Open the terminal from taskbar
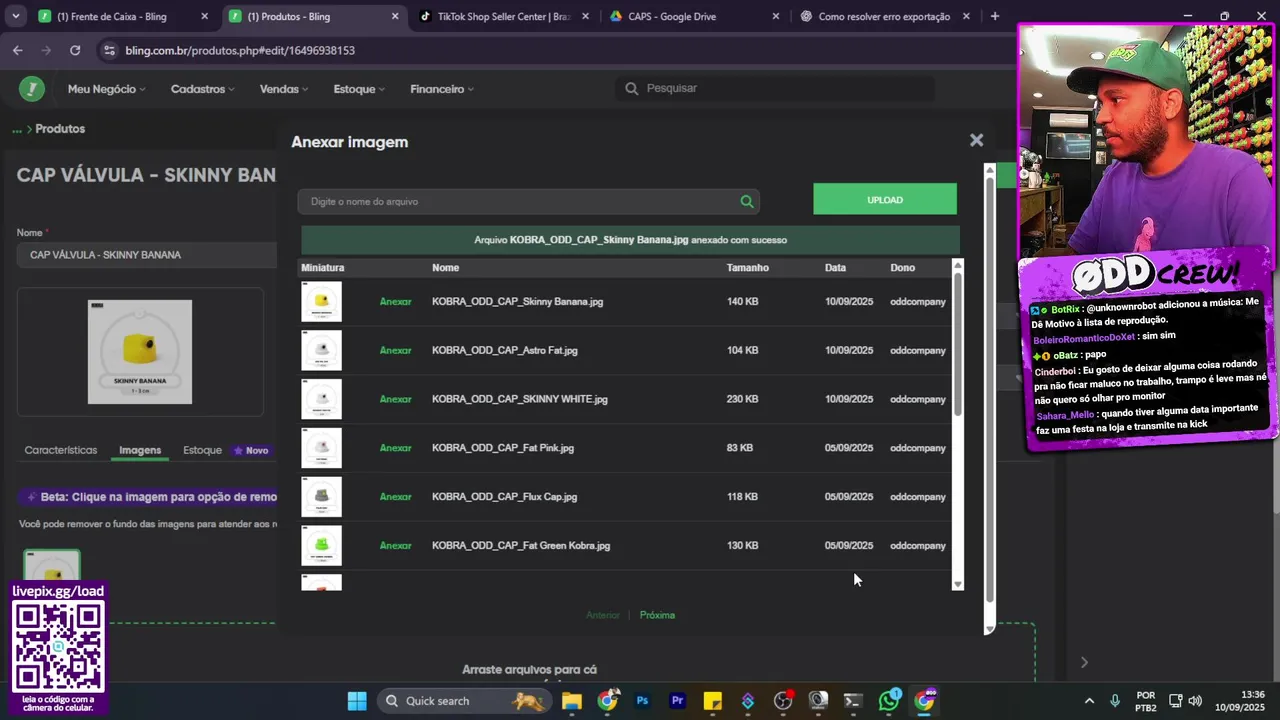1280x720 pixels. coord(853,701)
